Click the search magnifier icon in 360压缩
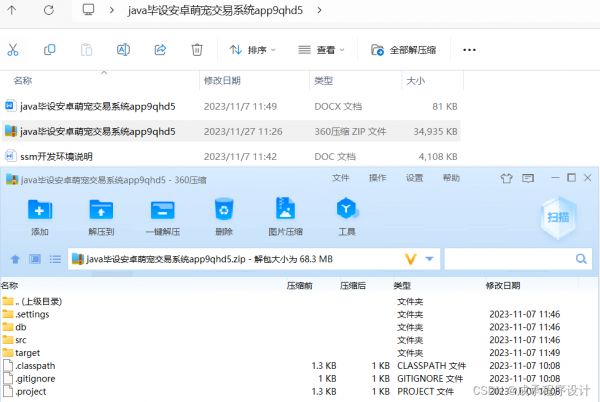600x402 pixels. pos(581,259)
